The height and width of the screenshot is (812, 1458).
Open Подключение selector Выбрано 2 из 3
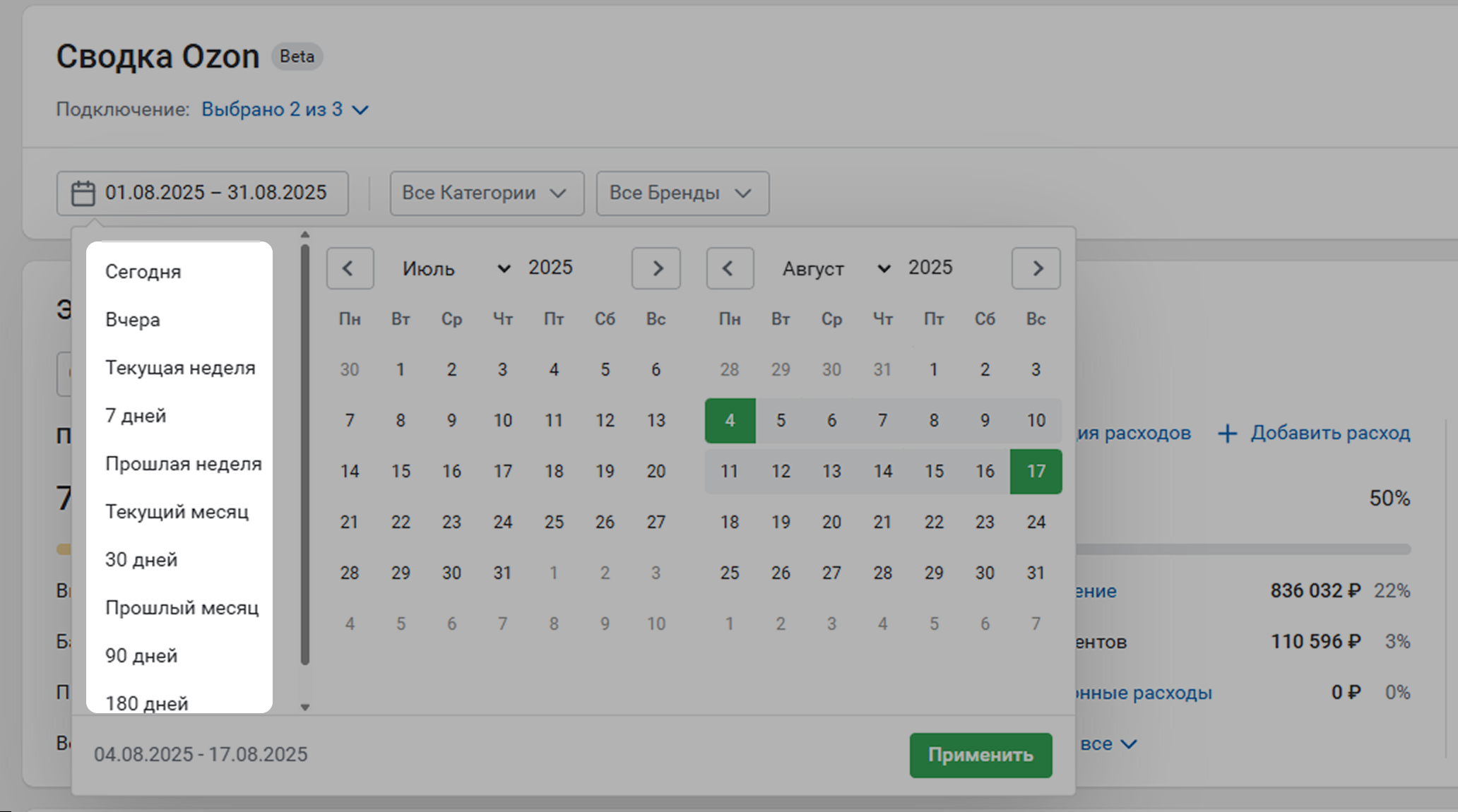click(x=285, y=109)
